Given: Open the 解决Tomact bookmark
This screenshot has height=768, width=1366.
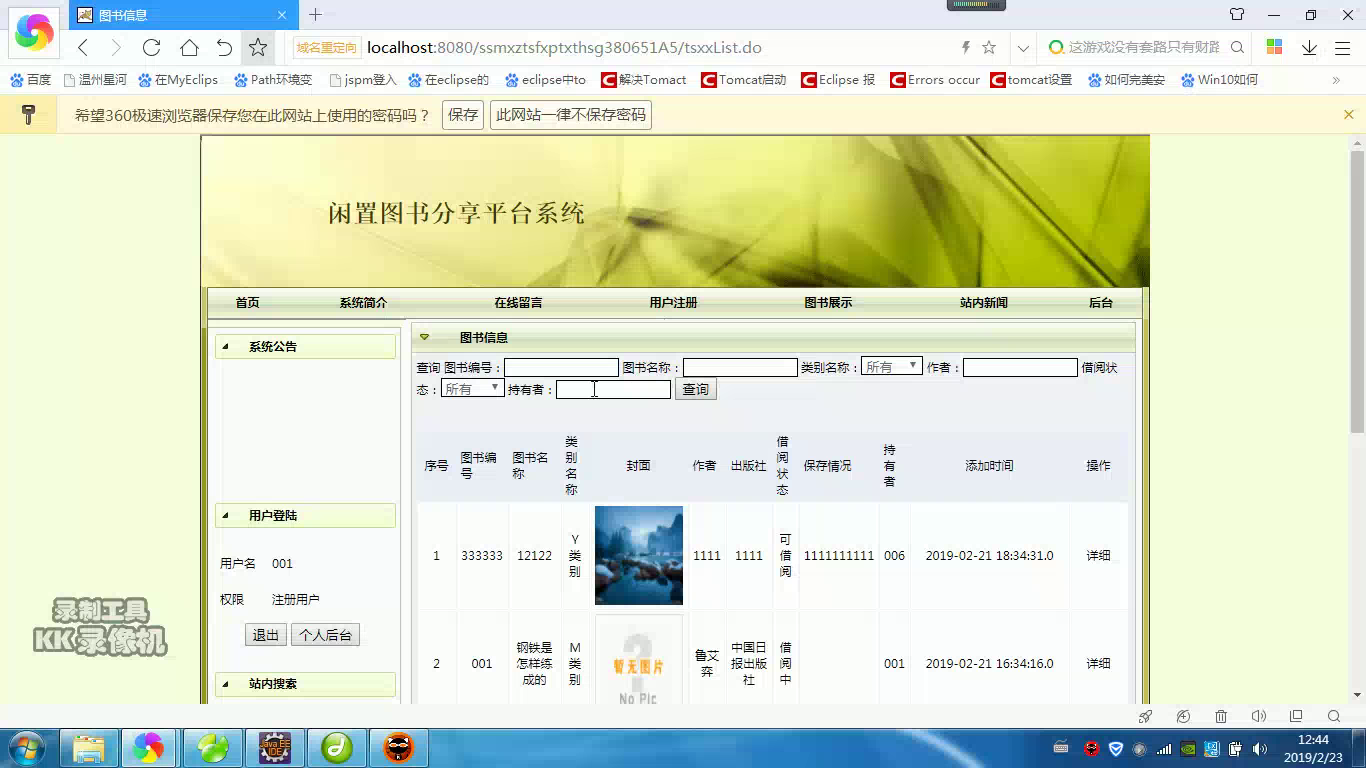Looking at the screenshot, I should coord(644,80).
